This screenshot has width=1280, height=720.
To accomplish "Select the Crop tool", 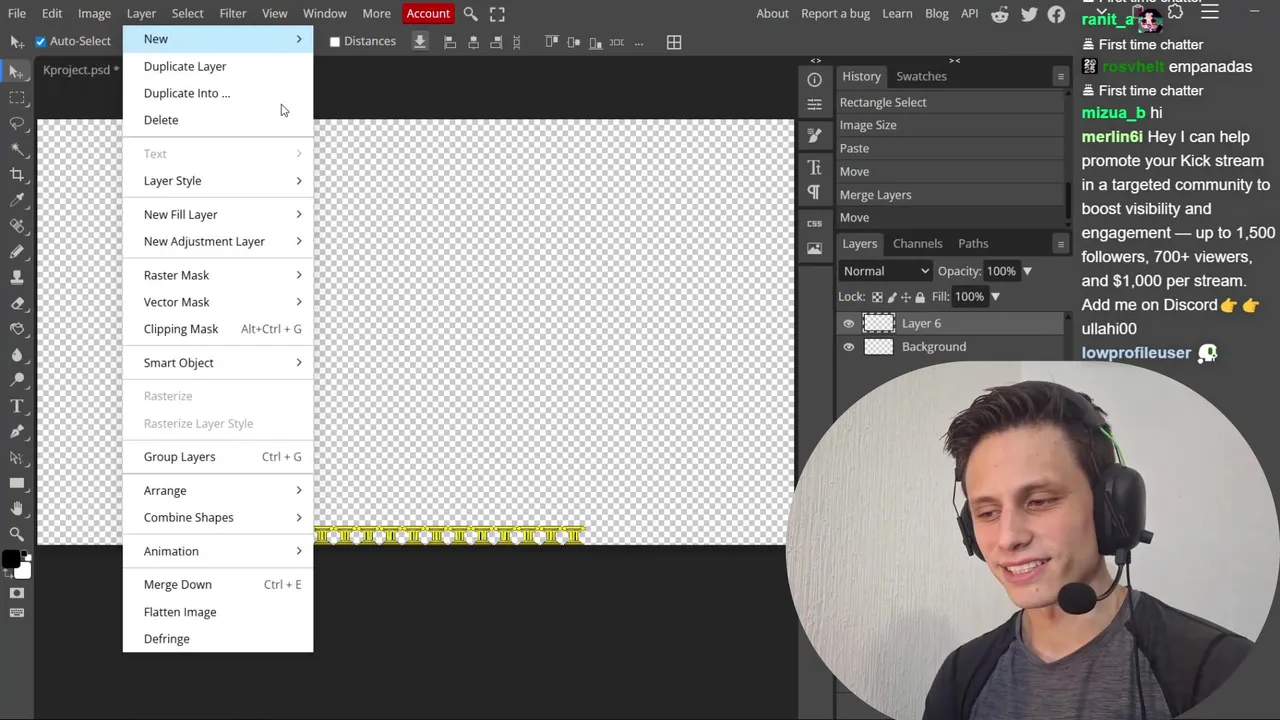I will (17, 175).
